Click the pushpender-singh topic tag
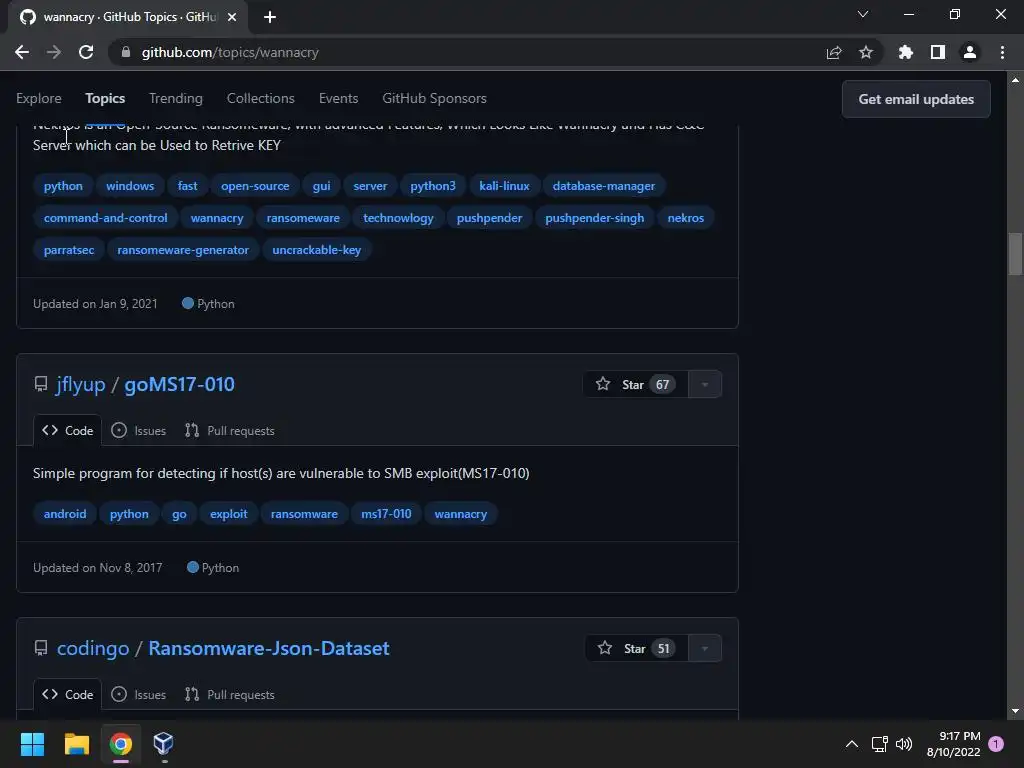This screenshot has height=768, width=1024. (594, 217)
